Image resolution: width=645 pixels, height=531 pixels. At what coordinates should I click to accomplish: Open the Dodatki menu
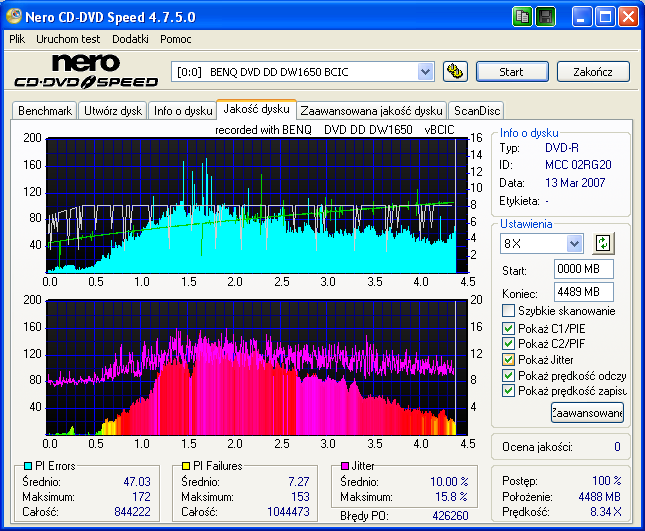[130, 39]
